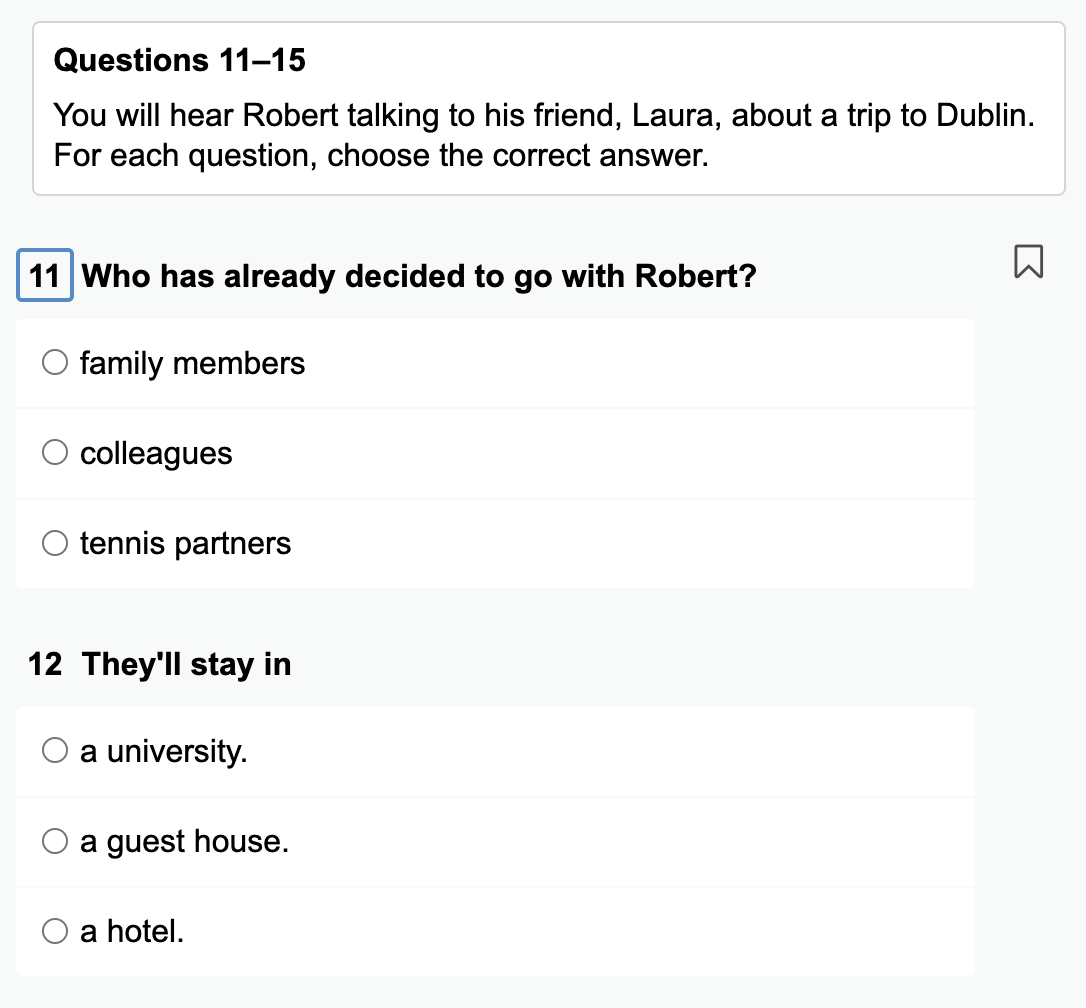The height and width of the screenshot is (1008, 1086).
Task: Click the highlighted question number 11 box
Action: (x=45, y=275)
